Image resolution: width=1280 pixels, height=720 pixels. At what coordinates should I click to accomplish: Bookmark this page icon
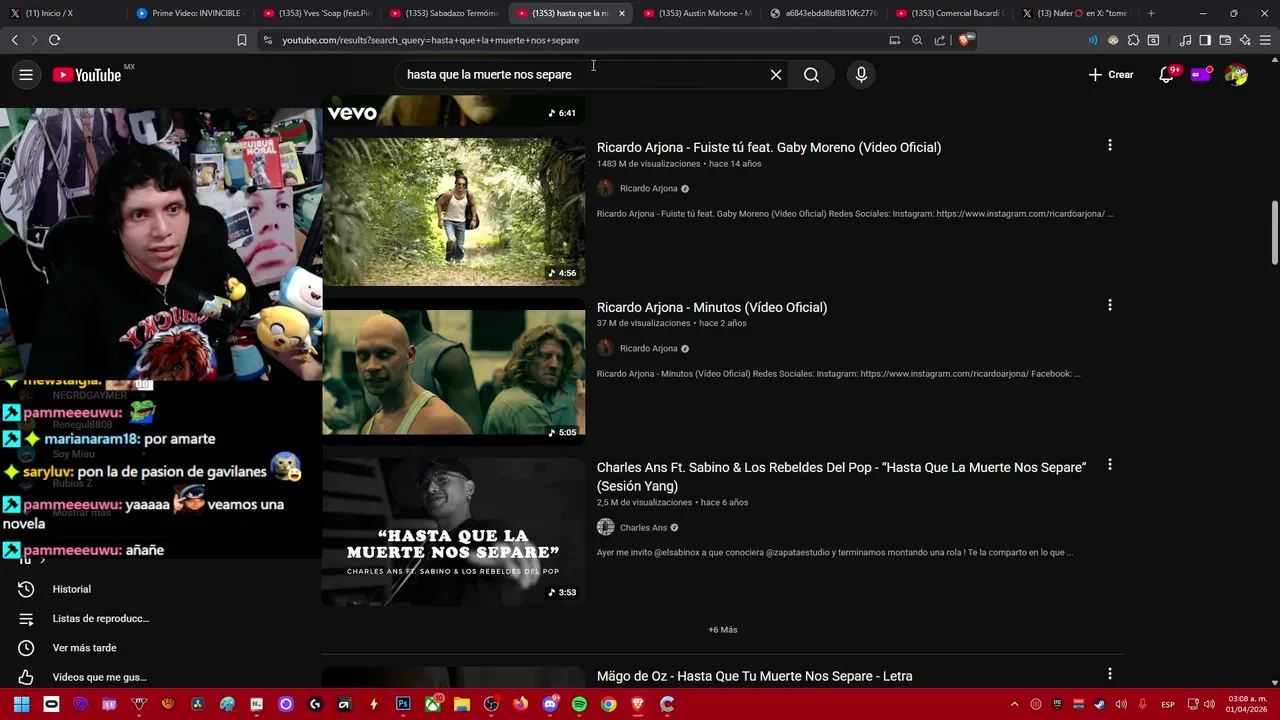pos(242,40)
